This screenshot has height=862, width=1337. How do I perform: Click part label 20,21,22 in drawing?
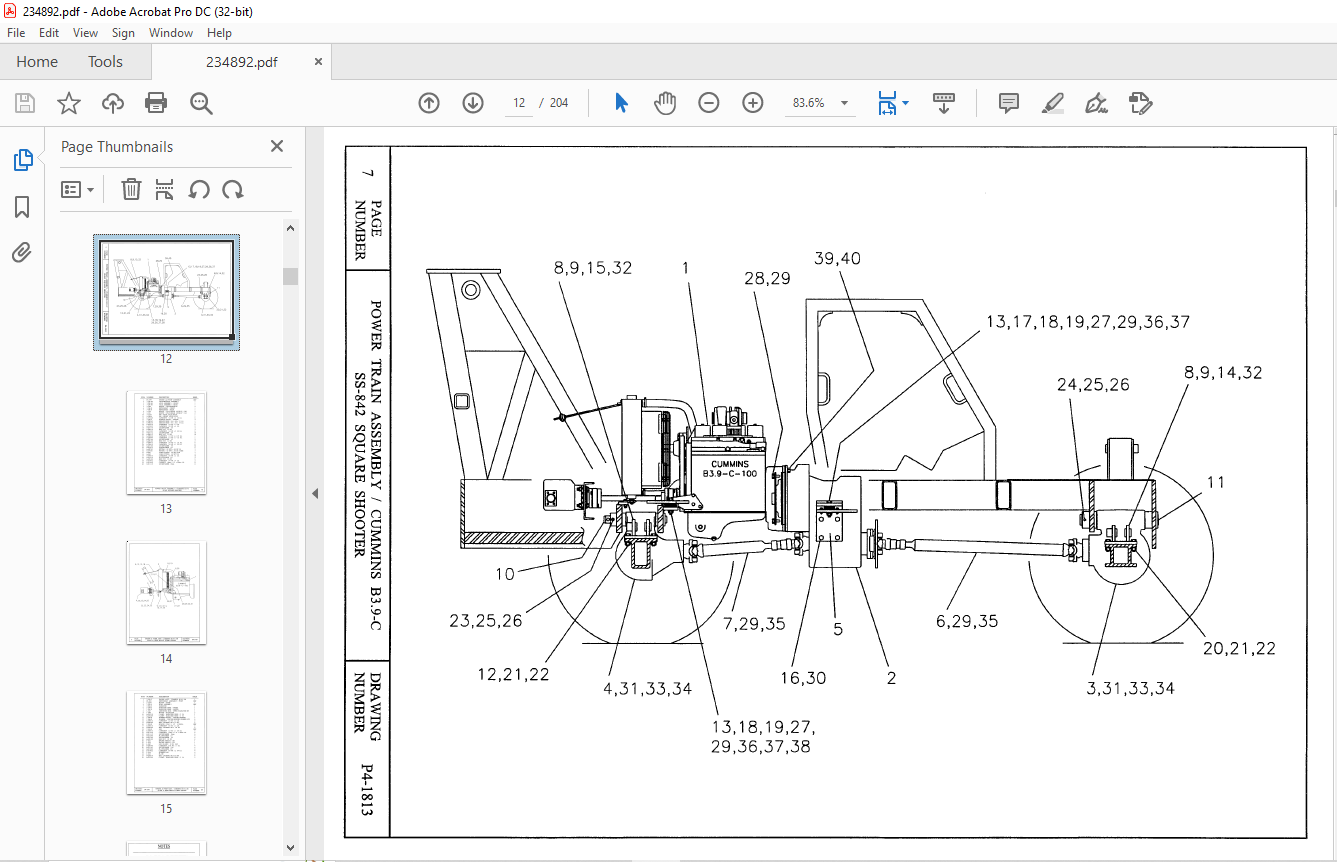pyautogui.click(x=1239, y=648)
